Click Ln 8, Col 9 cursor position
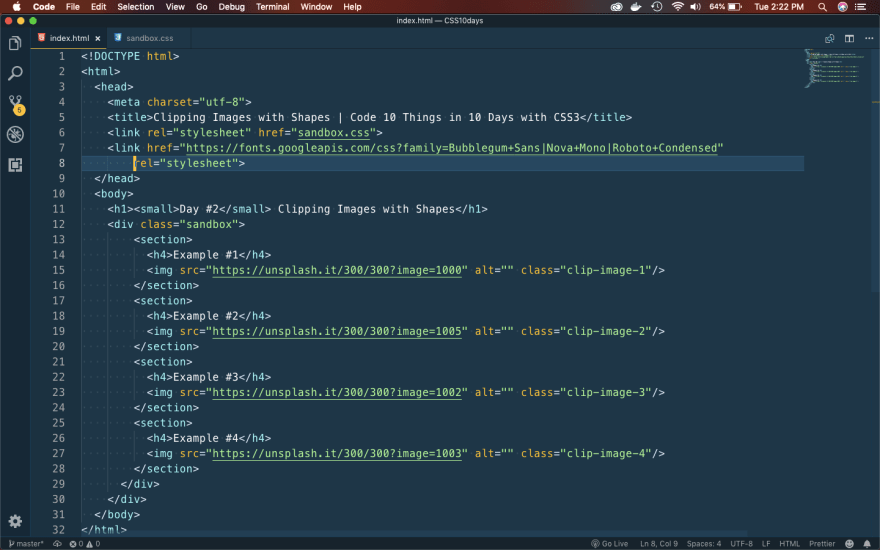 pyautogui.click(x=659, y=544)
